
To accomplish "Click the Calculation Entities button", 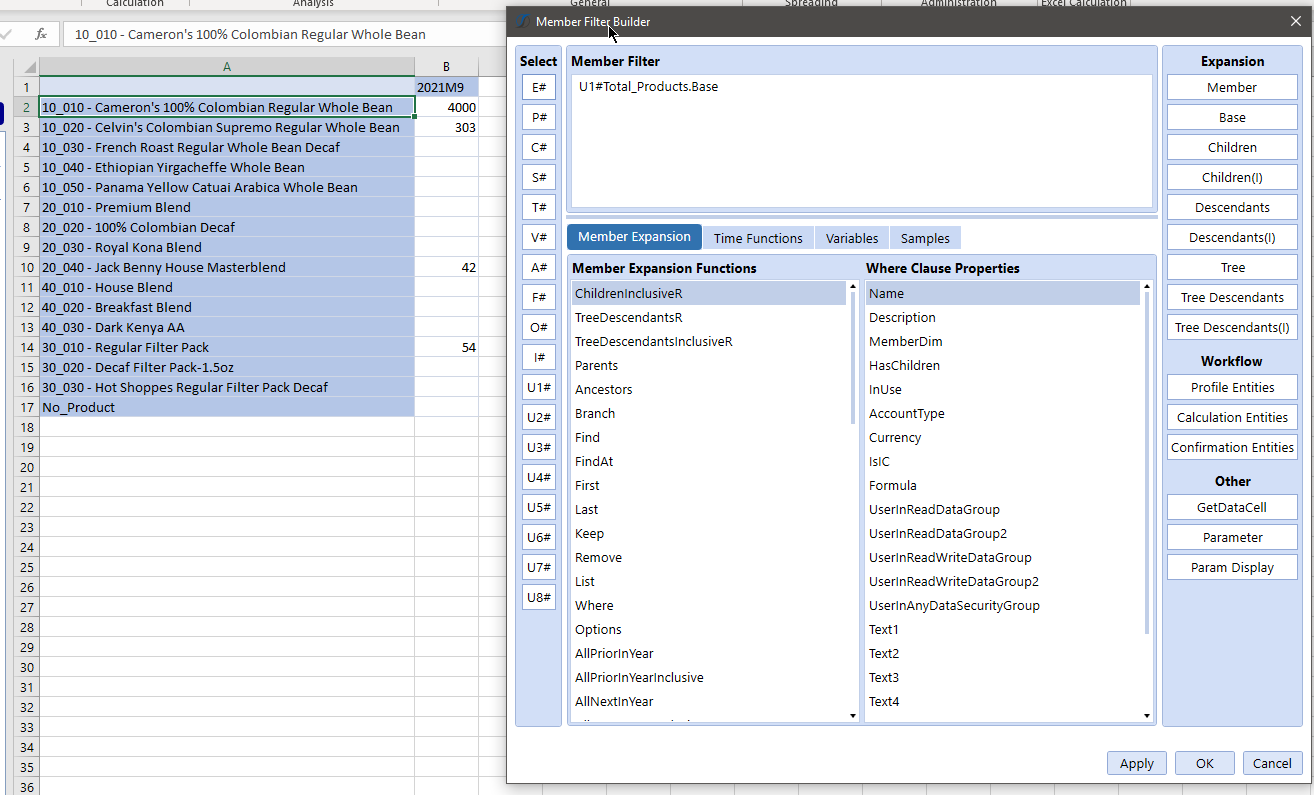I will (x=1232, y=417).
